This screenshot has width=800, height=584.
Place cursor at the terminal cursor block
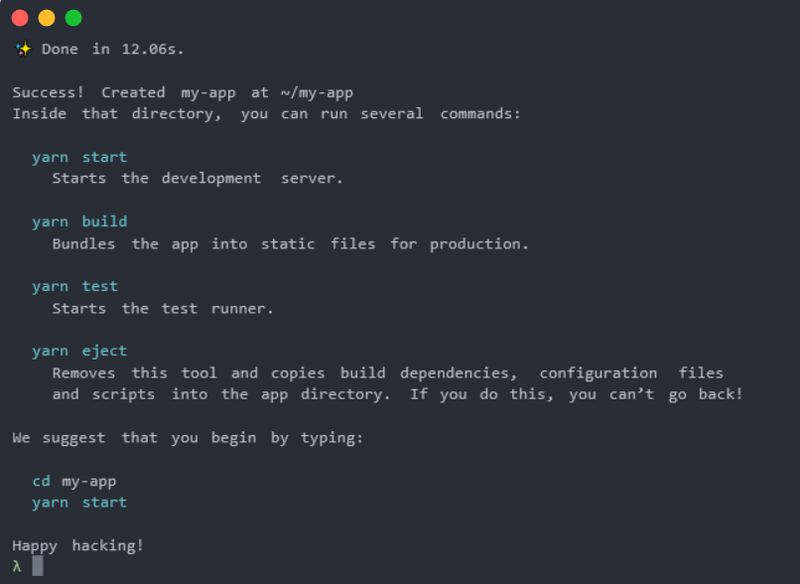[x=38, y=566]
